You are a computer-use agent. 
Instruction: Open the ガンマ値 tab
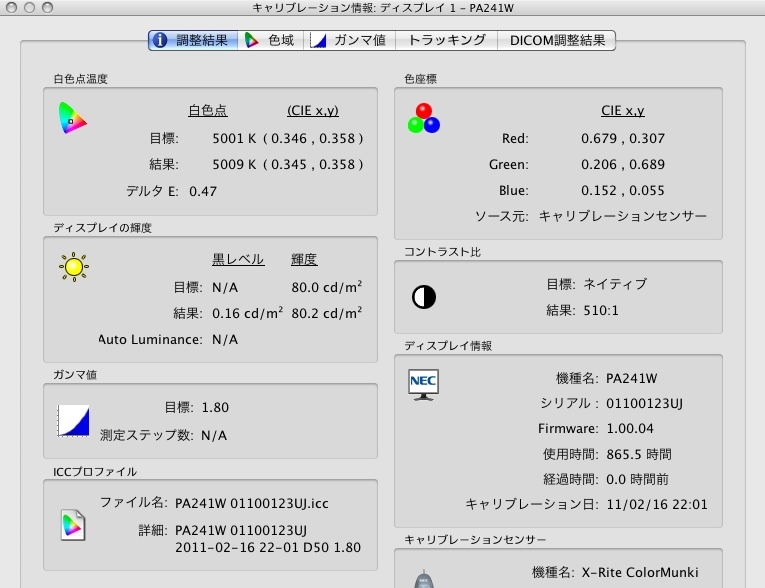pos(348,40)
